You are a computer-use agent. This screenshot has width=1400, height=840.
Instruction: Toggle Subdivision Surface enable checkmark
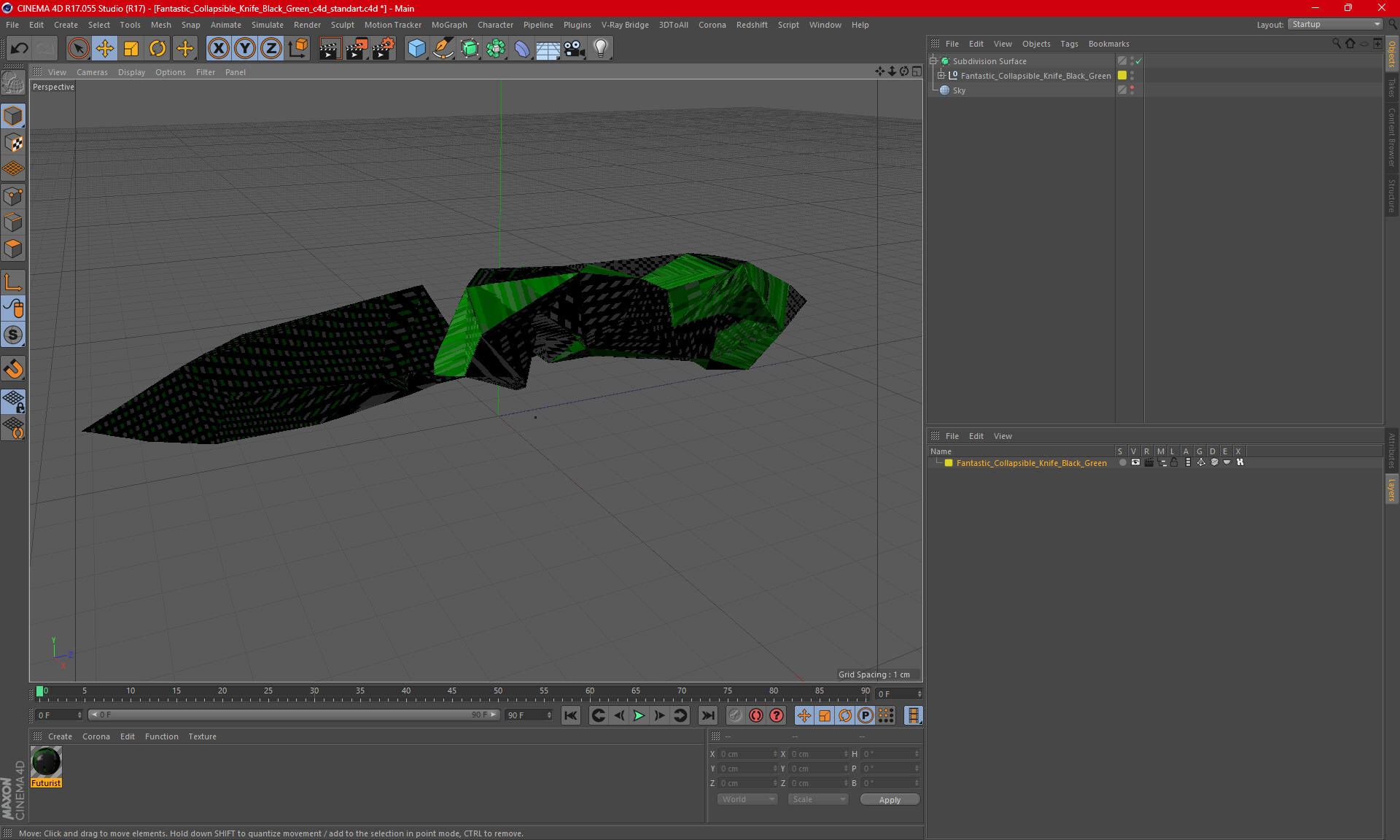[x=1138, y=61]
